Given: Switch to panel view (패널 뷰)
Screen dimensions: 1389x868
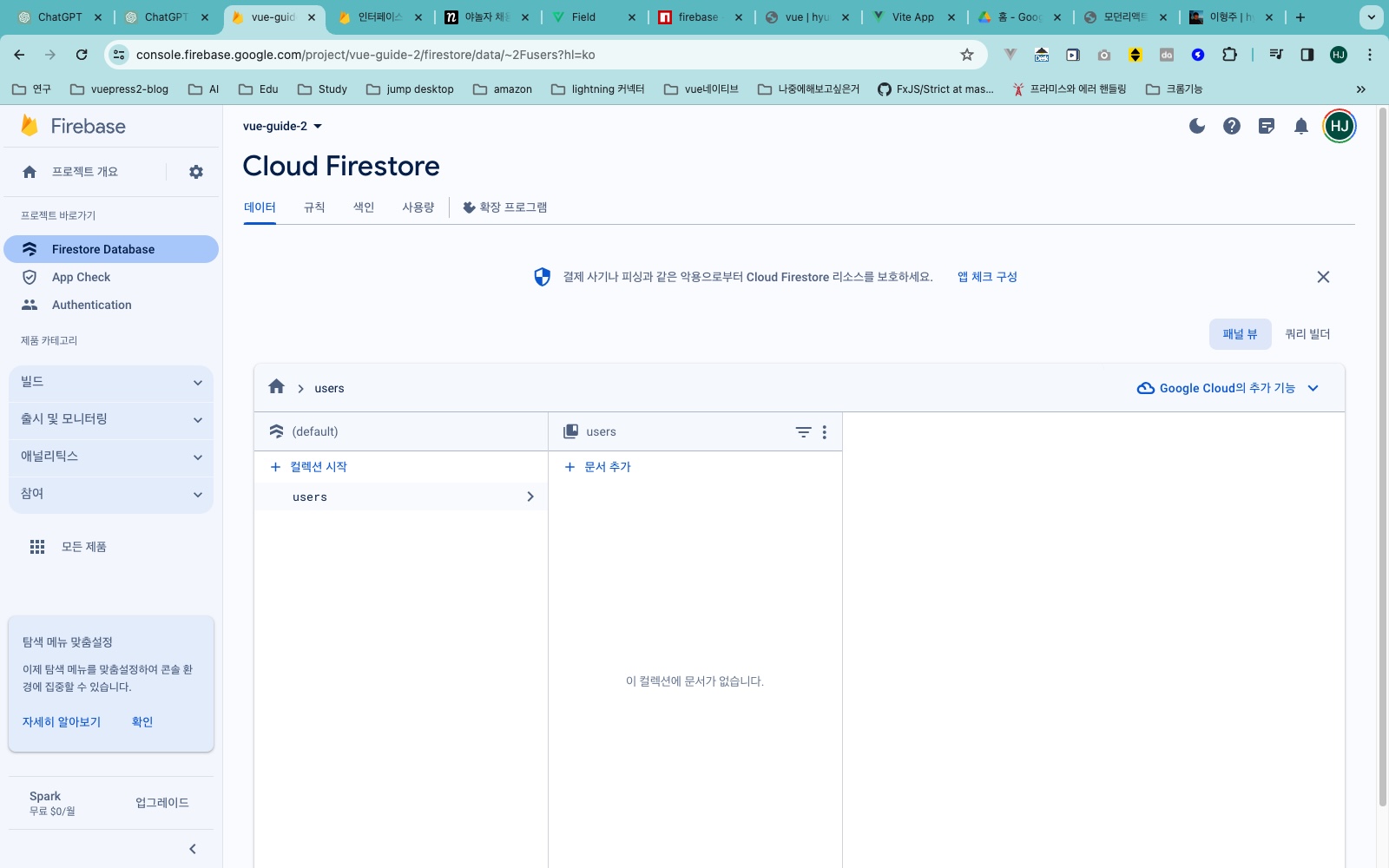Looking at the screenshot, I should click(x=1240, y=334).
